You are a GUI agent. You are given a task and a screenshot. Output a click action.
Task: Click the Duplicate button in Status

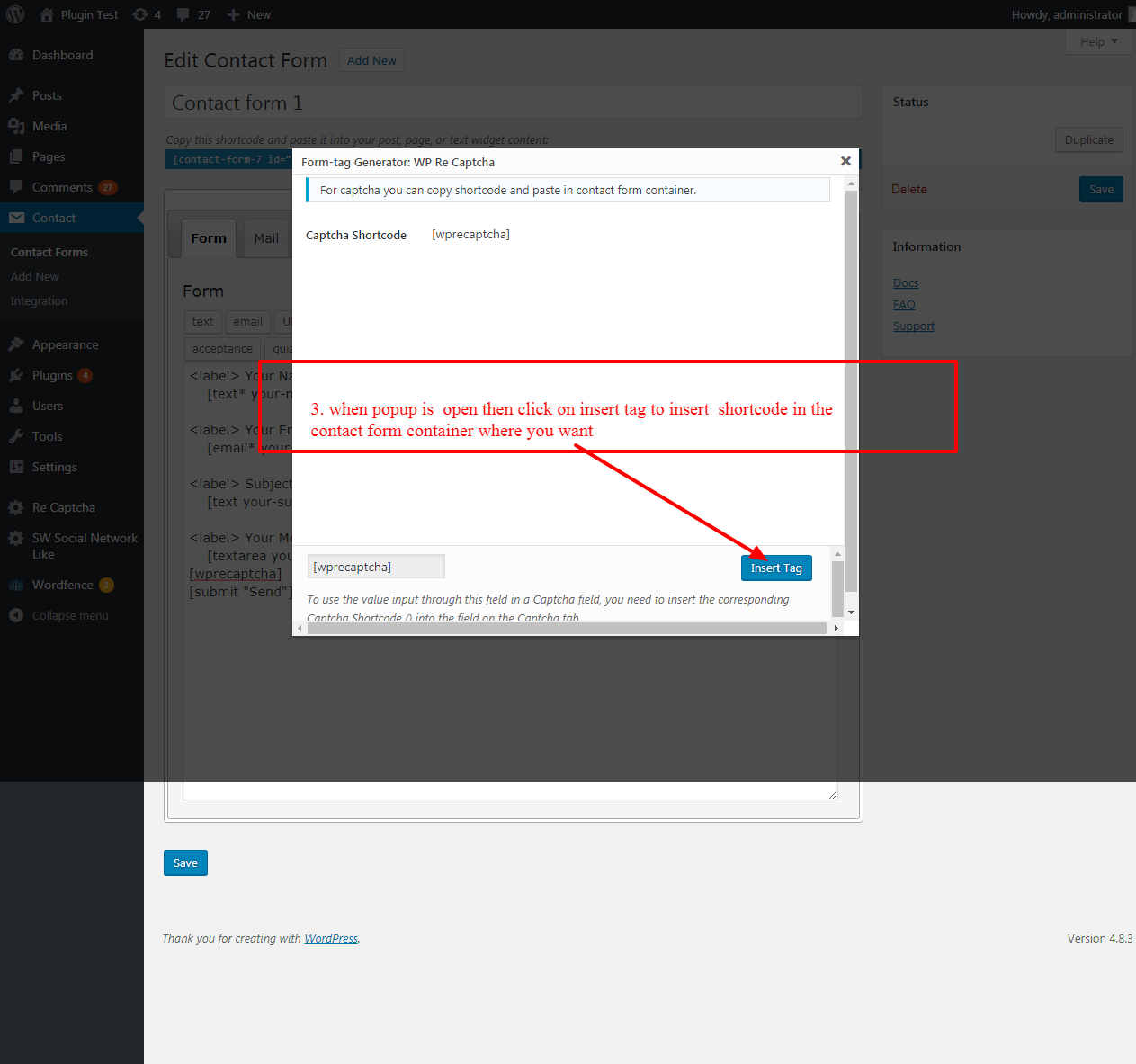click(1088, 139)
